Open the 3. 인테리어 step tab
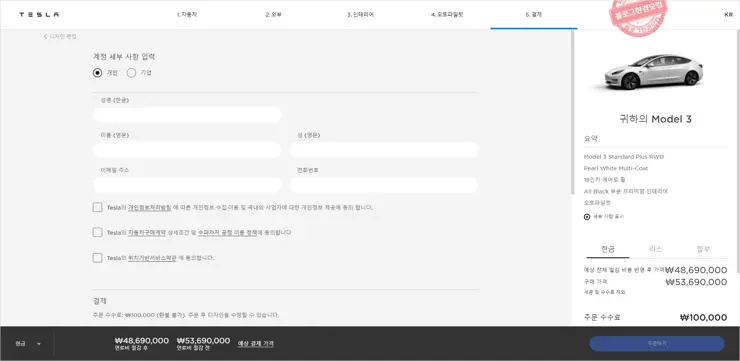 tap(361, 15)
